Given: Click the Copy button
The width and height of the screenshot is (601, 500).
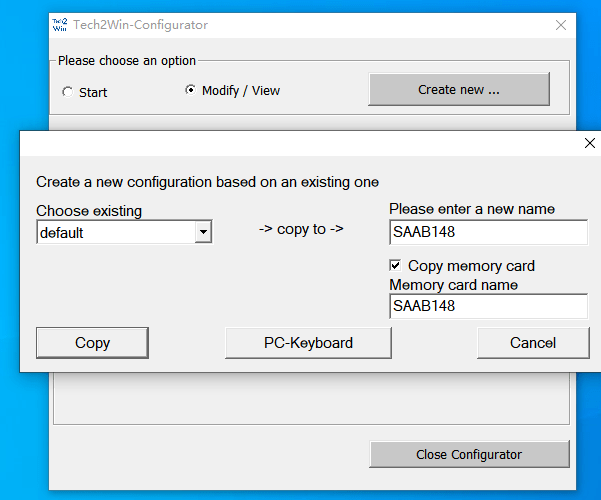Looking at the screenshot, I should click(x=92, y=343).
